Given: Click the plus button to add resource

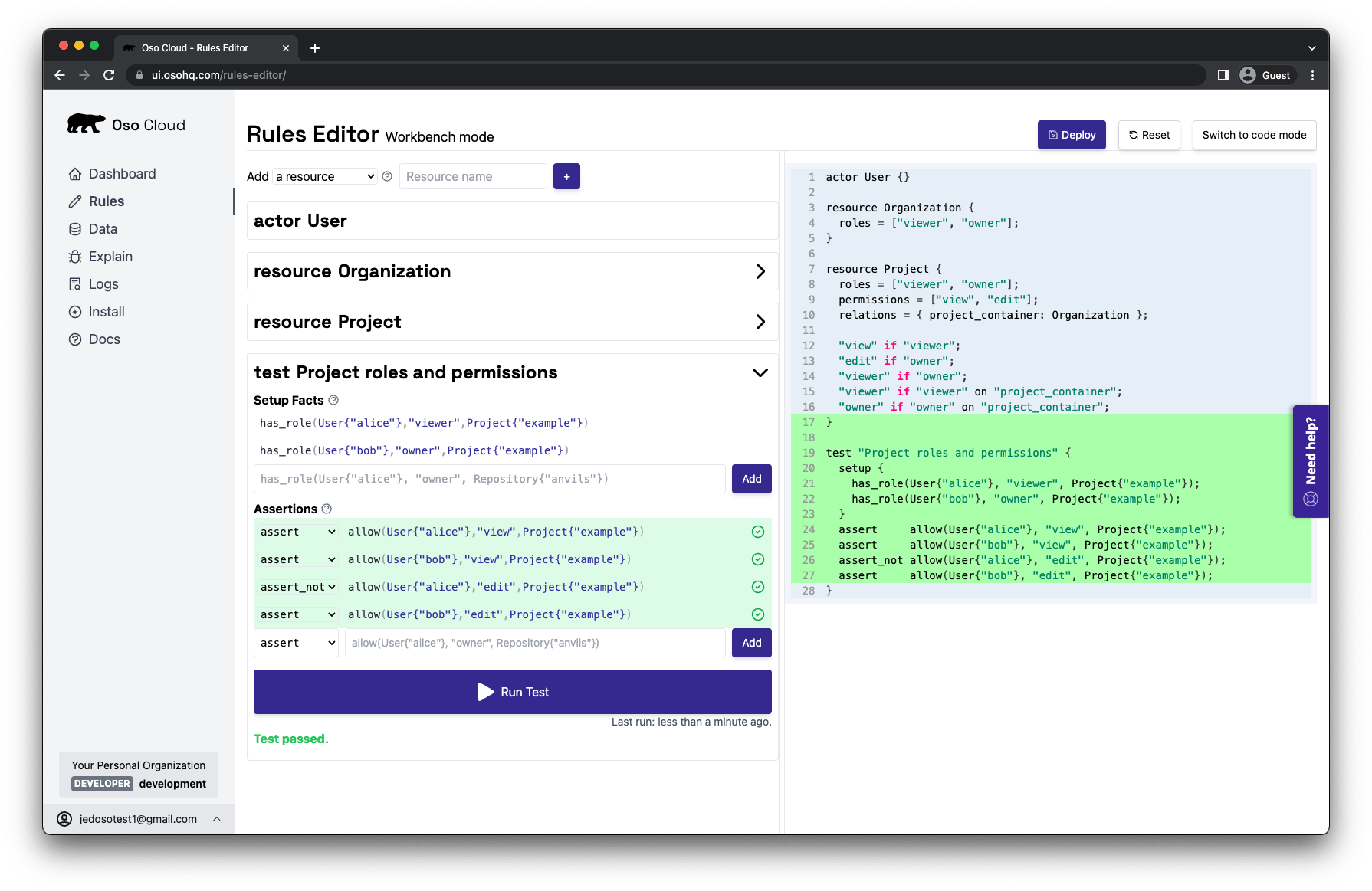Looking at the screenshot, I should [x=566, y=176].
